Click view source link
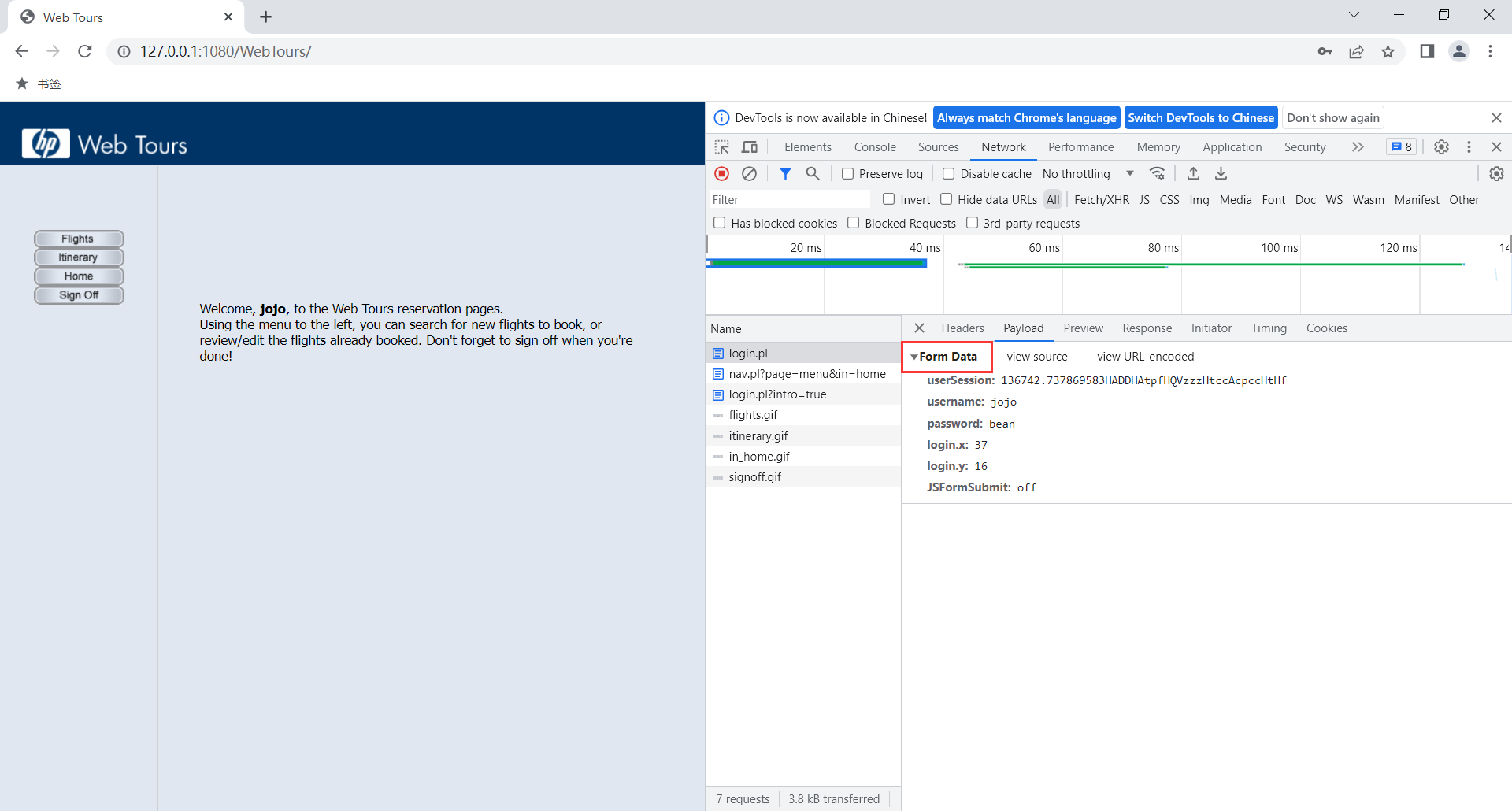The width and height of the screenshot is (1512, 811). 1036,357
